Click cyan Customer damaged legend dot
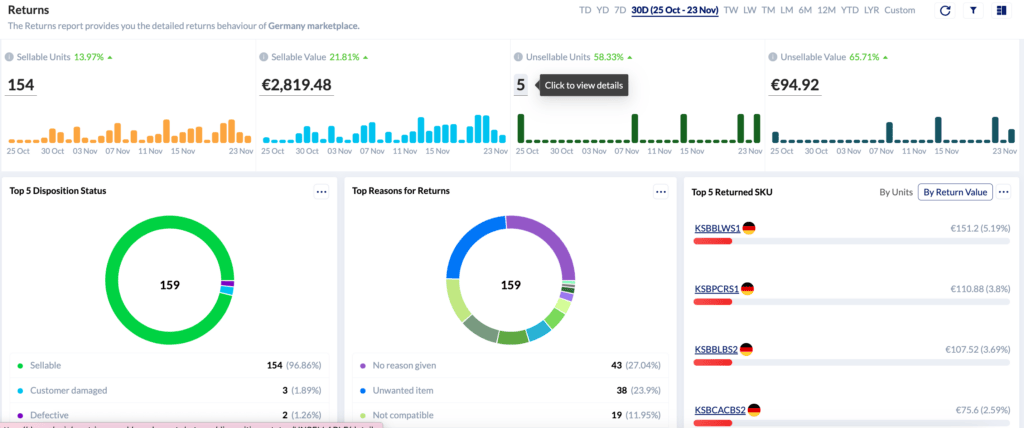Image resolution: width=1024 pixels, height=428 pixels. (20, 390)
